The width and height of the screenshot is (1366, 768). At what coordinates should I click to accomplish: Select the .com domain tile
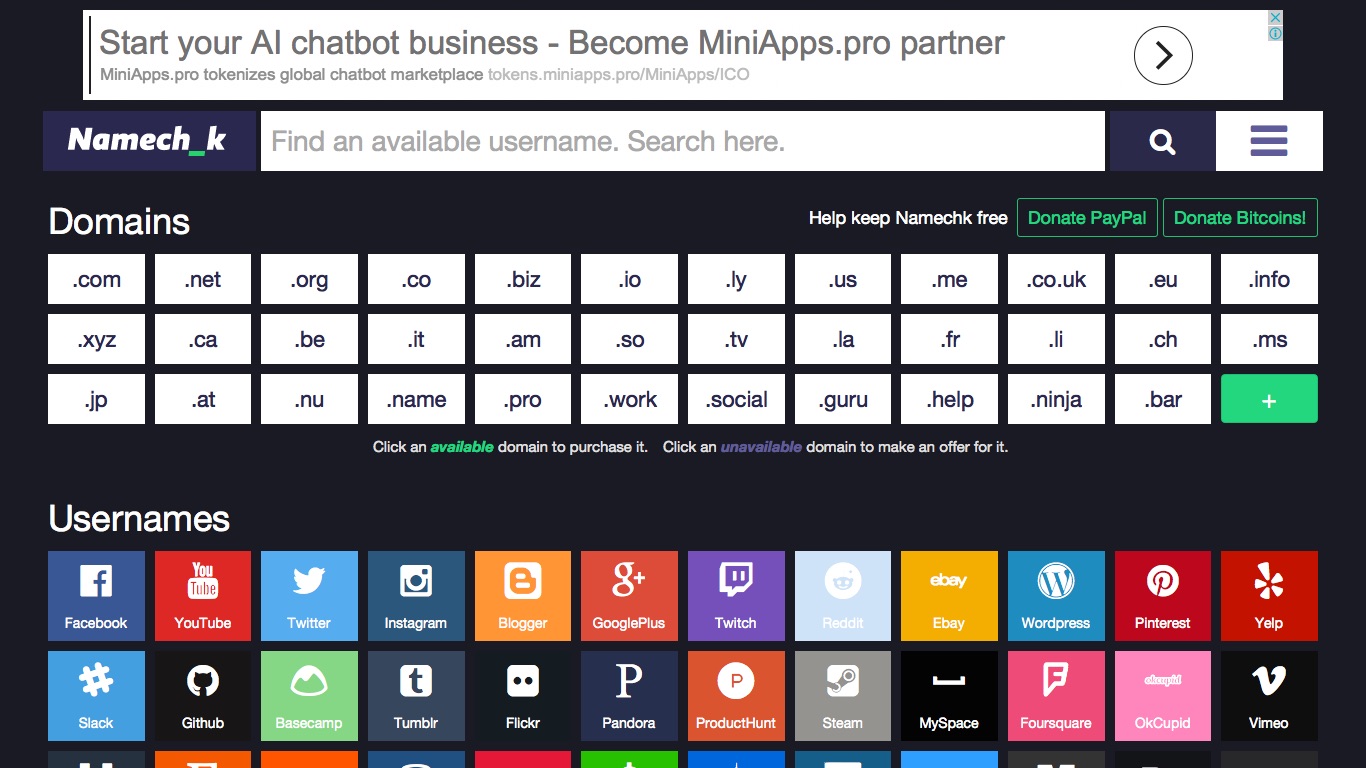click(x=96, y=280)
